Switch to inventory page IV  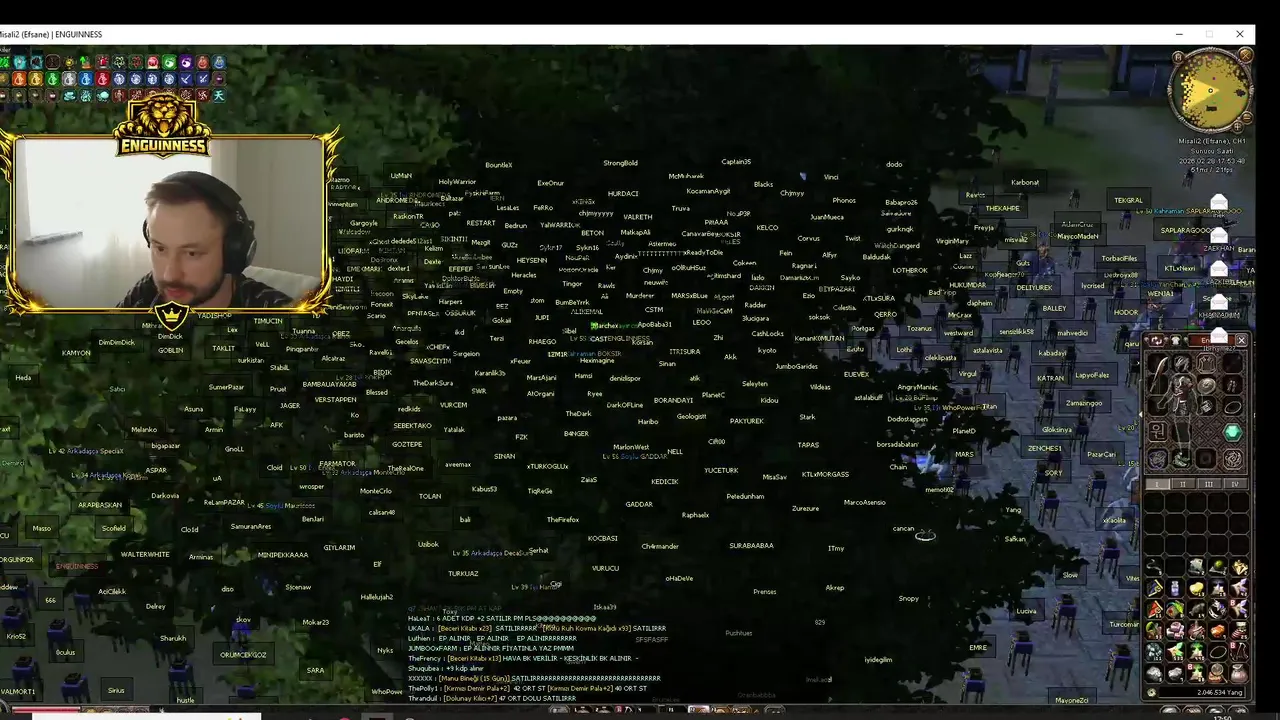pyautogui.click(x=1235, y=483)
